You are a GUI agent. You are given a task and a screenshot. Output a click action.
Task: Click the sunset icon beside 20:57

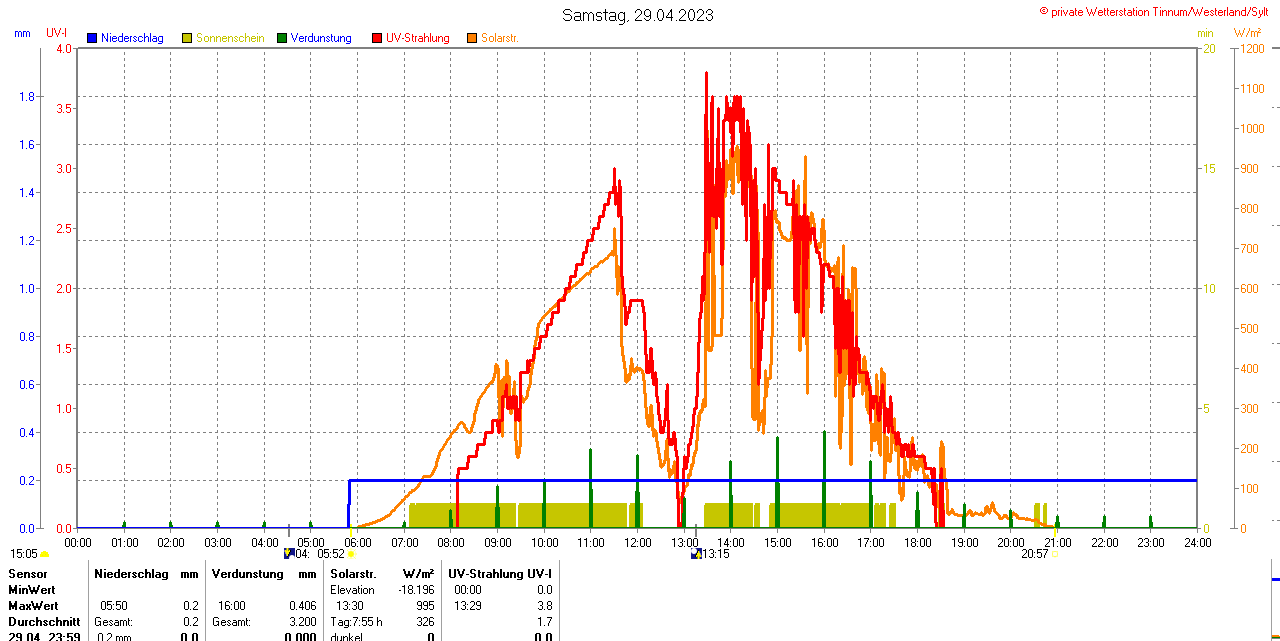tap(1054, 554)
